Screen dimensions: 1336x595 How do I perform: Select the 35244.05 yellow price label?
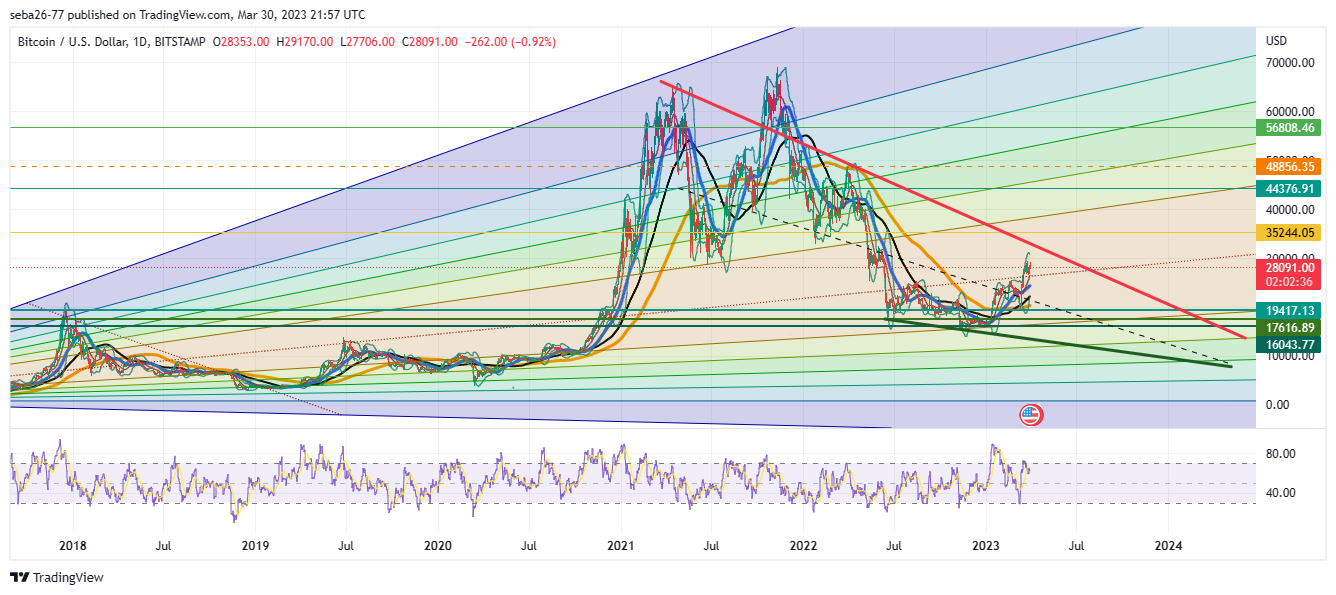1289,233
